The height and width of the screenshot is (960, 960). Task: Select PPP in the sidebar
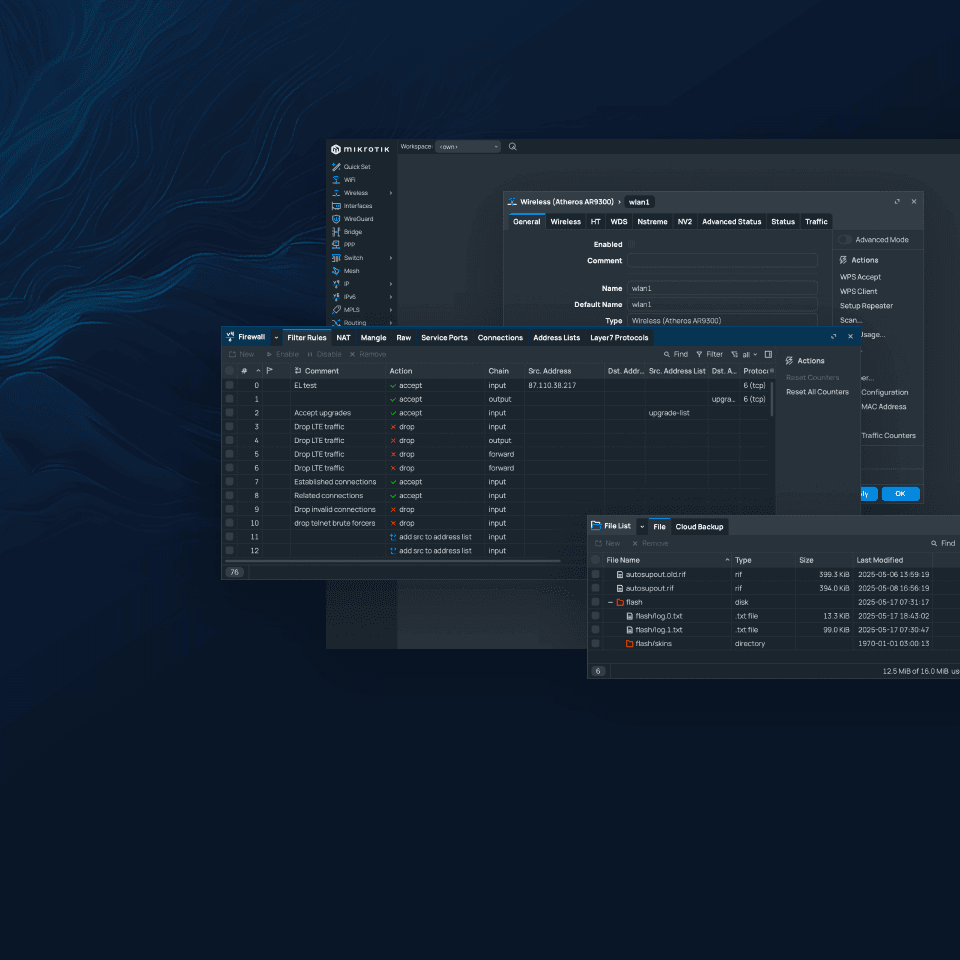350,244
